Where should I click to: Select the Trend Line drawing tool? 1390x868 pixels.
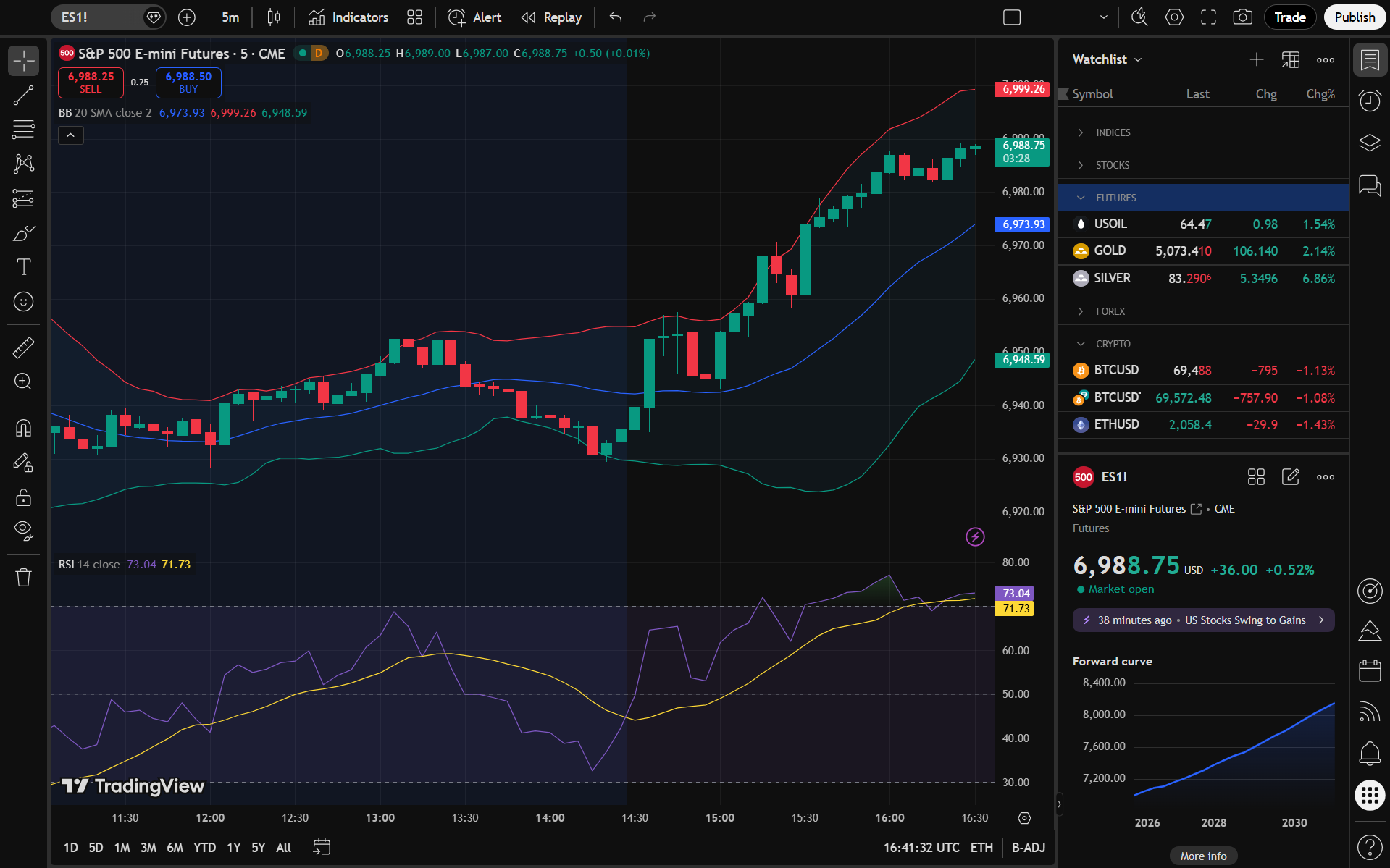click(x=23, y=96)
